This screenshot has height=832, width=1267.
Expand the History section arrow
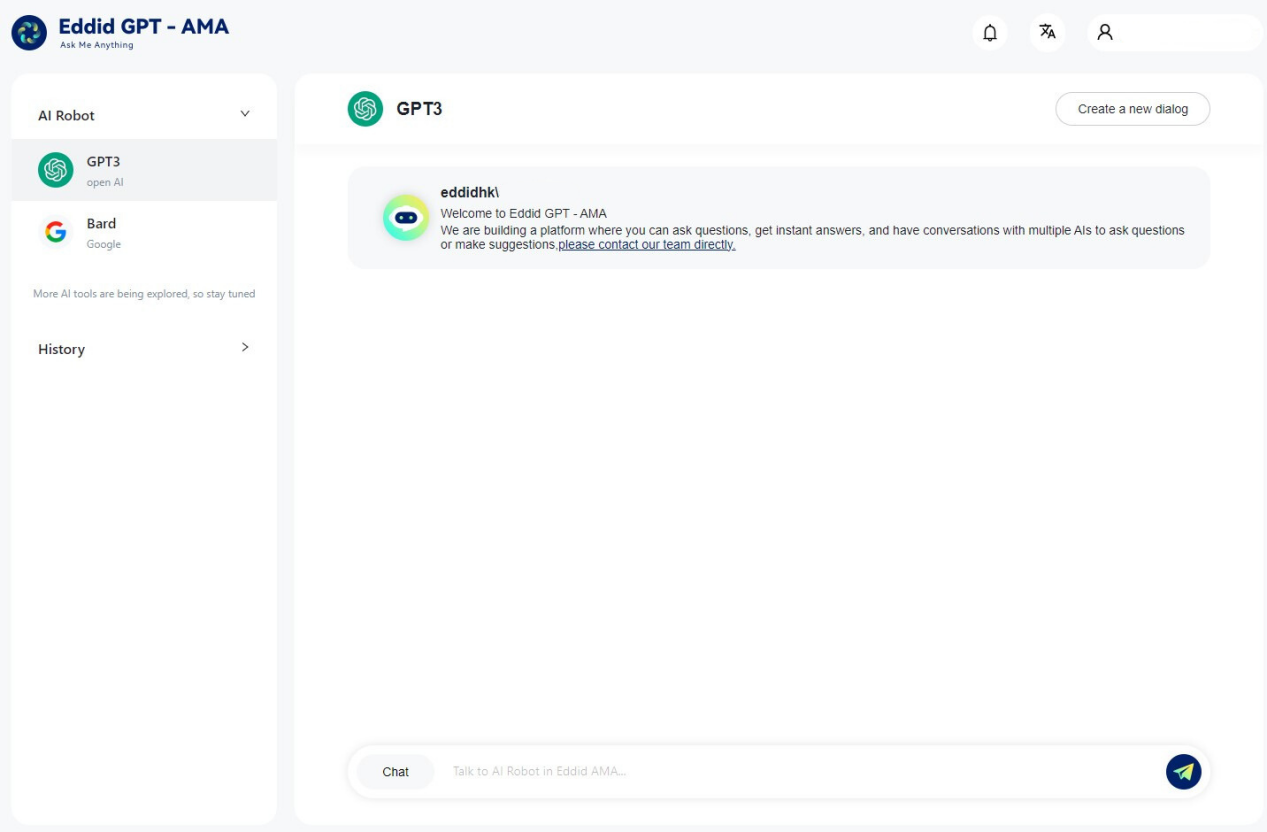pos(245,347)
